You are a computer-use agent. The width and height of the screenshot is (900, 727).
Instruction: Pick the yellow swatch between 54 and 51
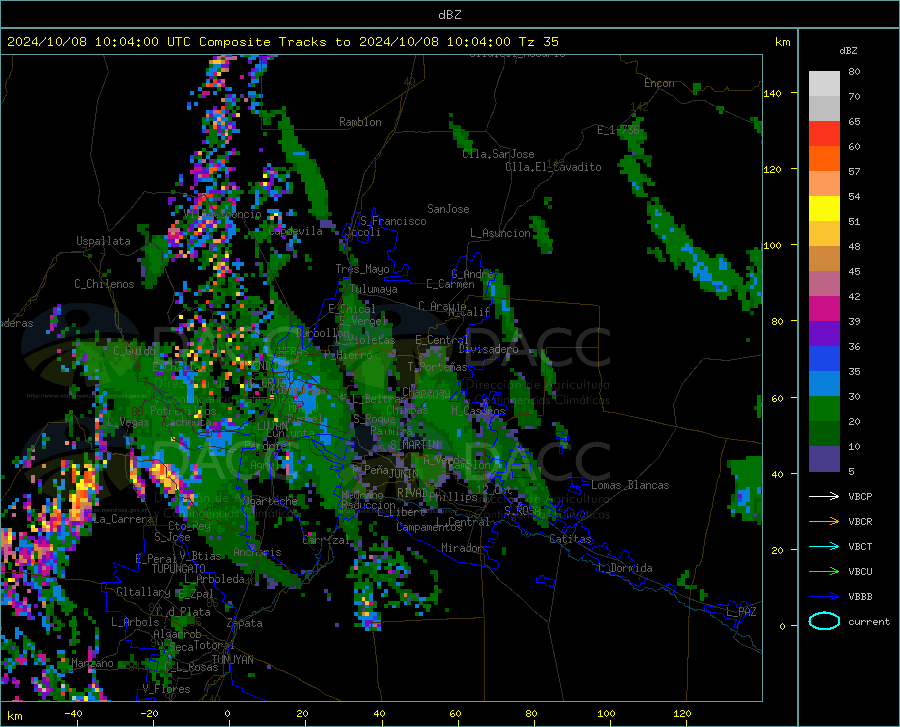[824, 209]
